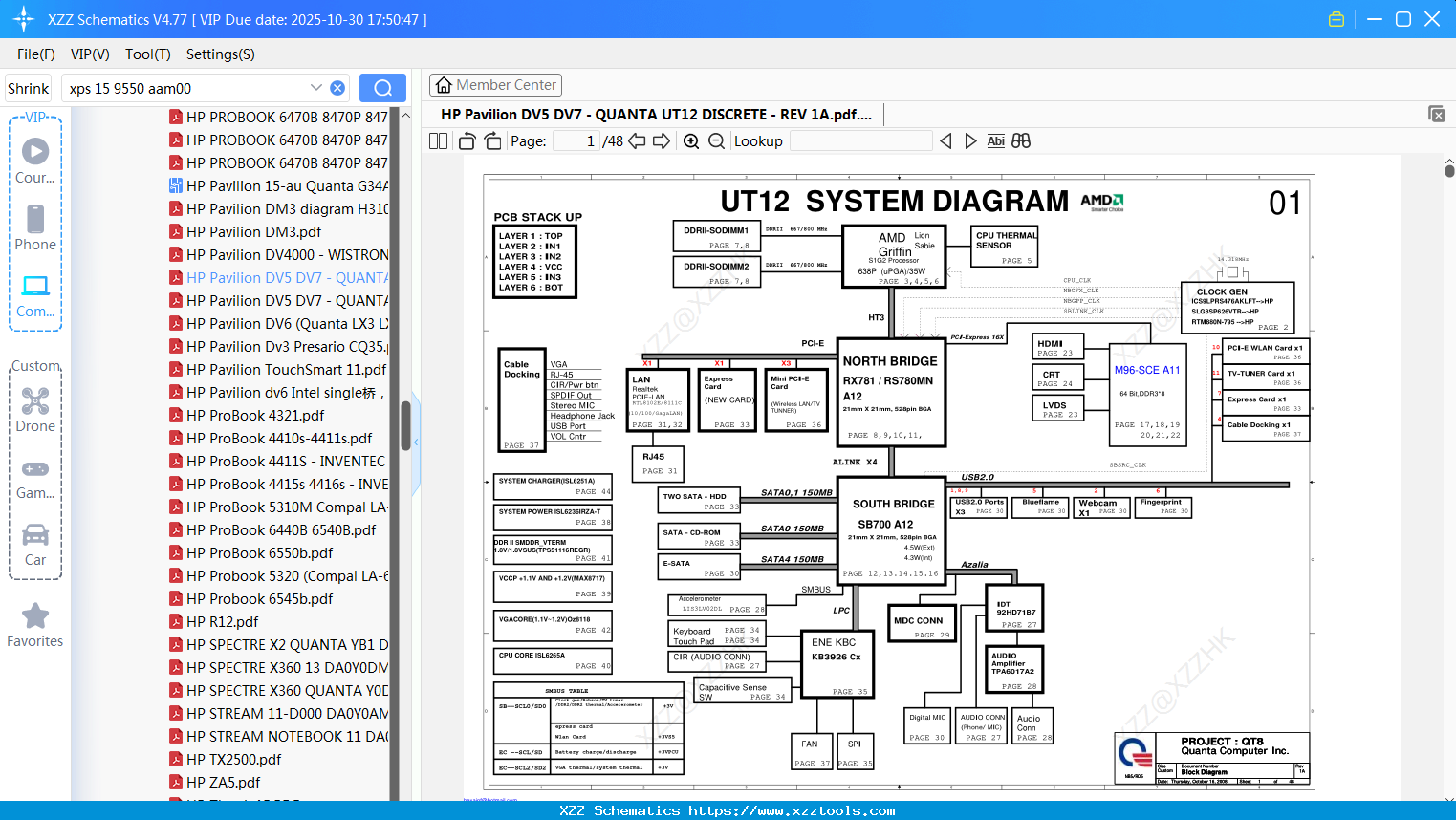The height and width of the screenshot is (820, 1456).
Task: Click the Abi whole-word match icon
Action: (x=995, y=141)
